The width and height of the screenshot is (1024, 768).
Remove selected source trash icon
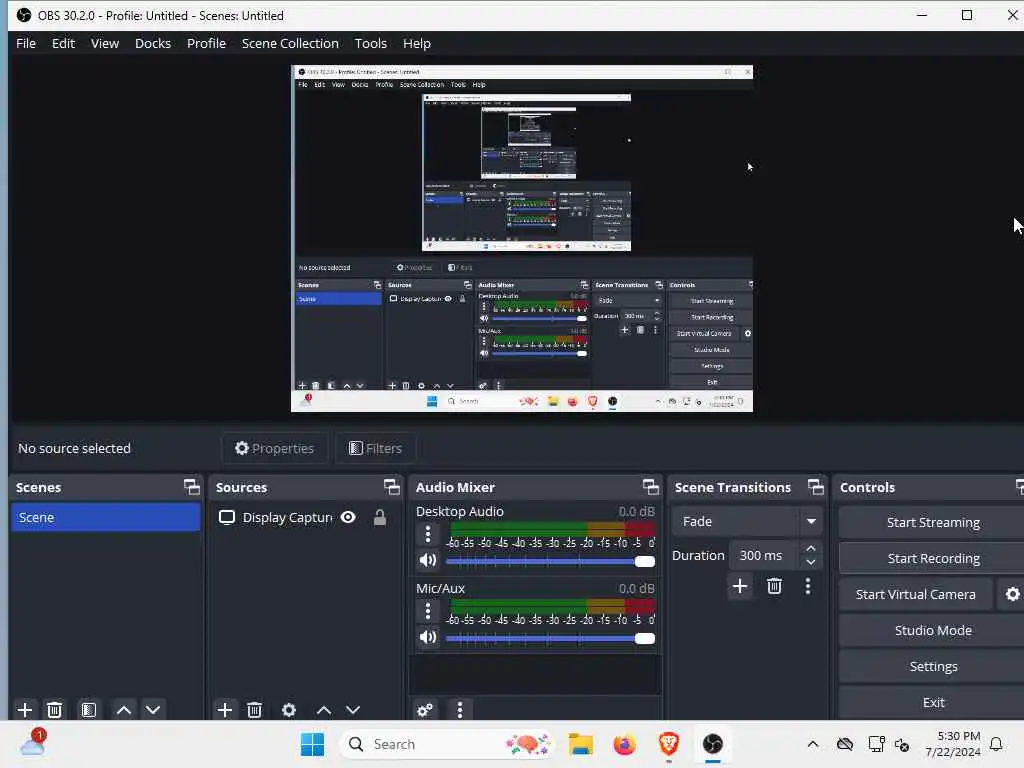click(x=255, y=710)
